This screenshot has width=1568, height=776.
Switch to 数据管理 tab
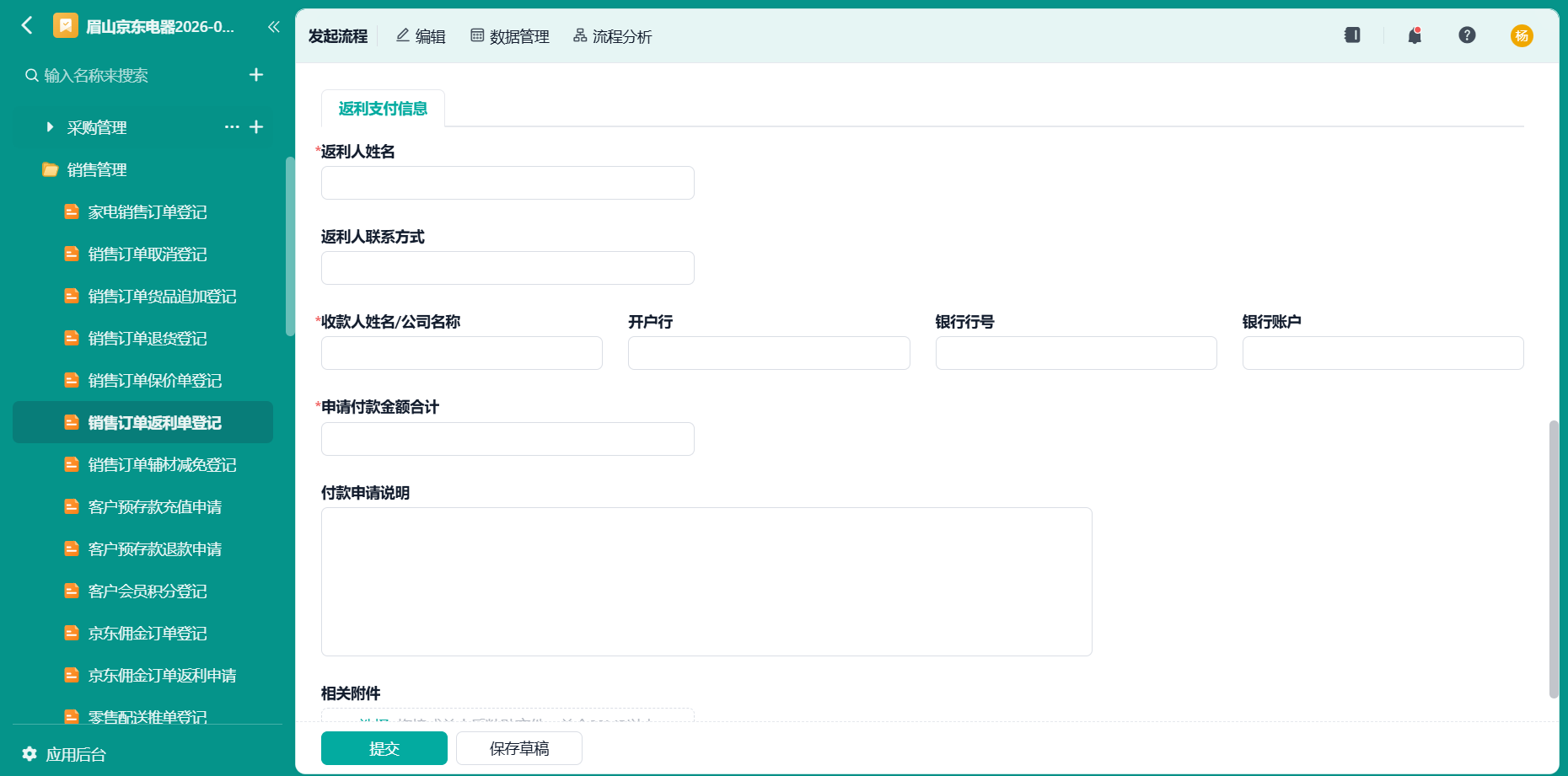(510, 36)
